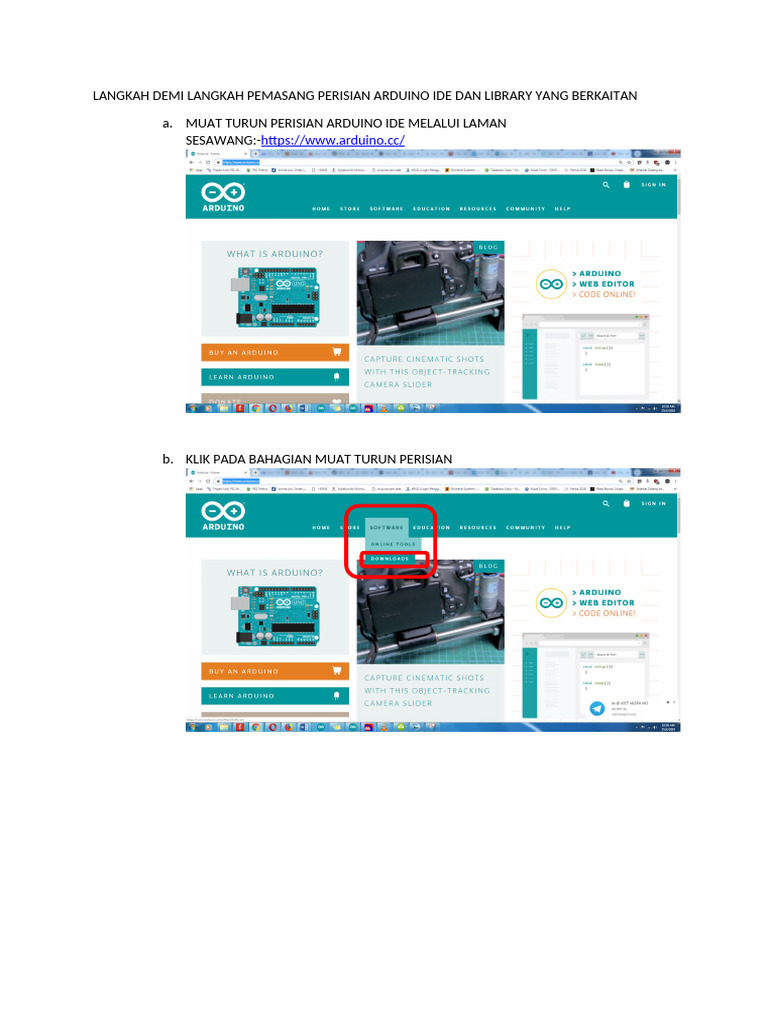Click the camera slider blog photo in step a

[x=430, y=293]
